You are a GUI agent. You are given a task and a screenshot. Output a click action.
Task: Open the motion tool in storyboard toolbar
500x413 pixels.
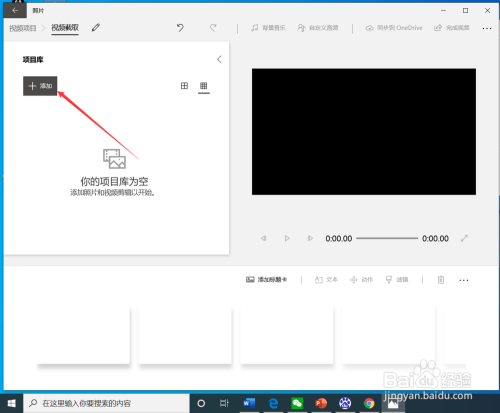[x=361, y=280]
